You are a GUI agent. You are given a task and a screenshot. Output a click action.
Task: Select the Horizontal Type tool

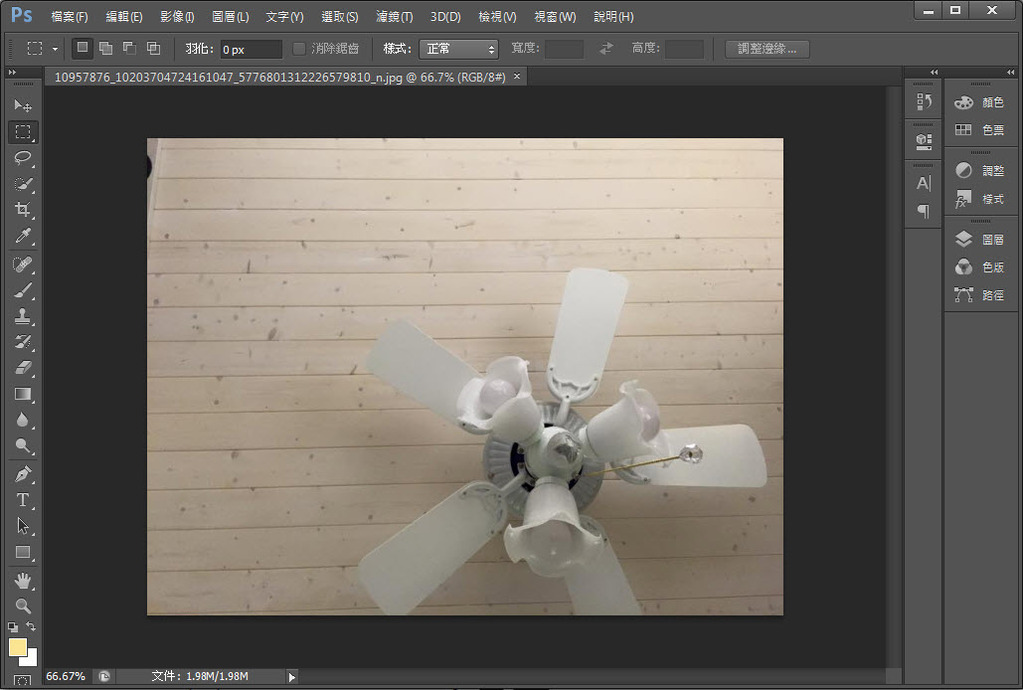tap(23, 500)
